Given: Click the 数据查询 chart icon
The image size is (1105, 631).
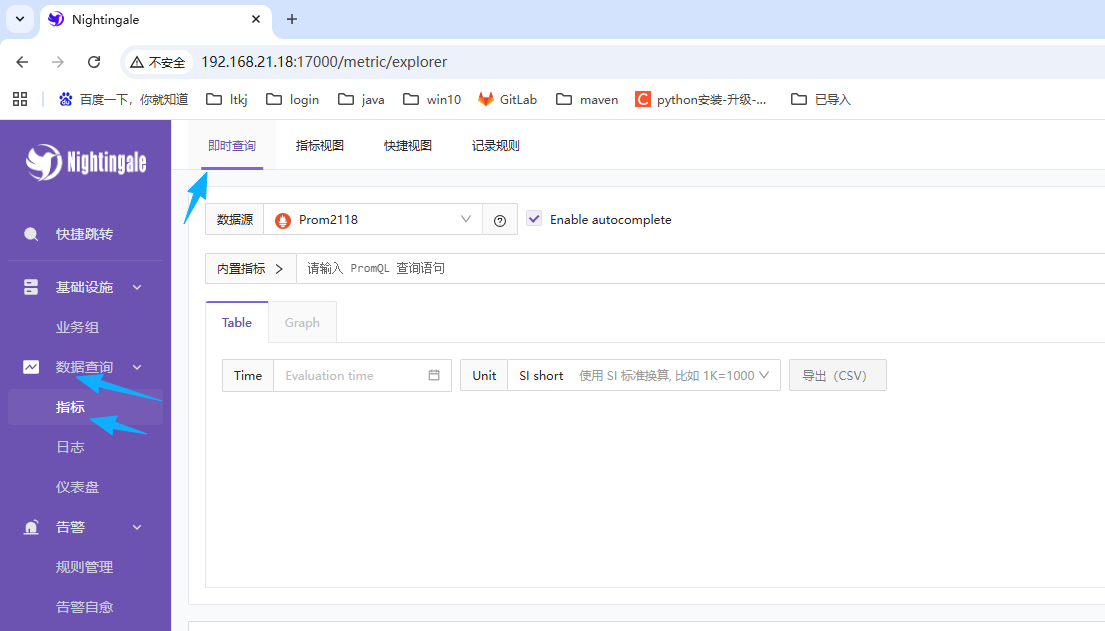Looking at the screenshot, I should coord(31,367).
